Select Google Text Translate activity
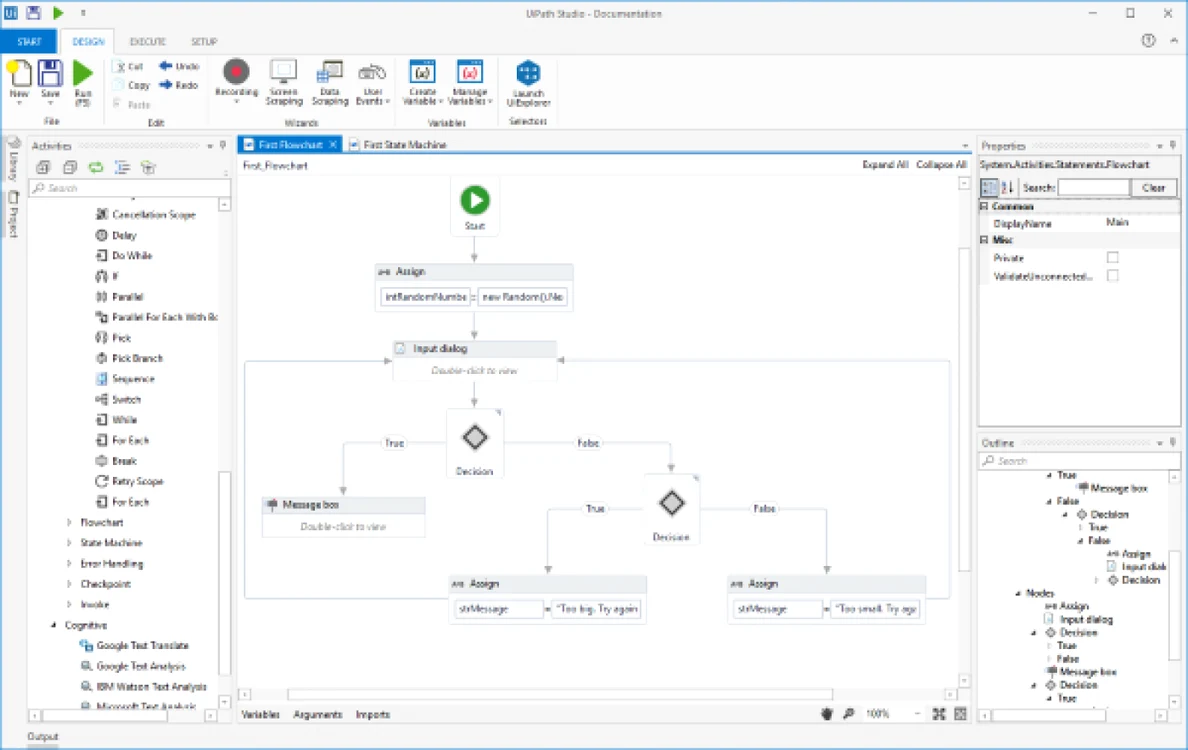 [x=134, y=645]
